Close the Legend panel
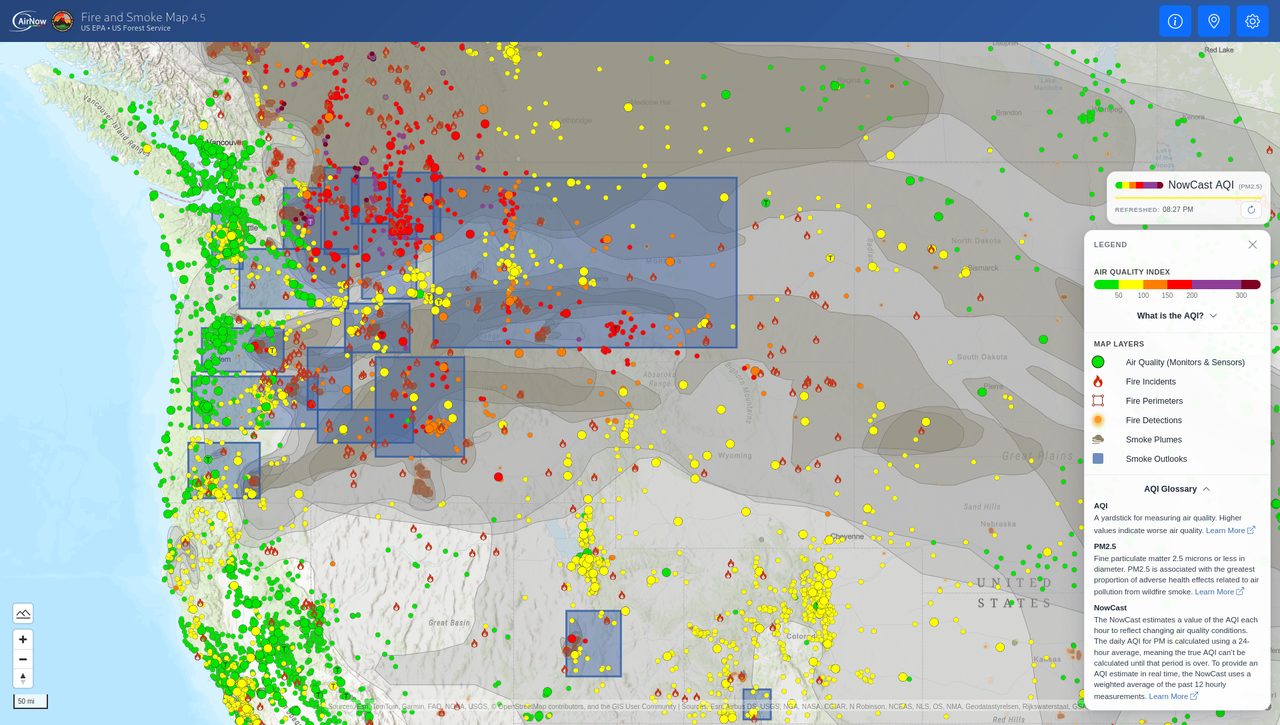1280x725 pixels. pos(1252,244)
